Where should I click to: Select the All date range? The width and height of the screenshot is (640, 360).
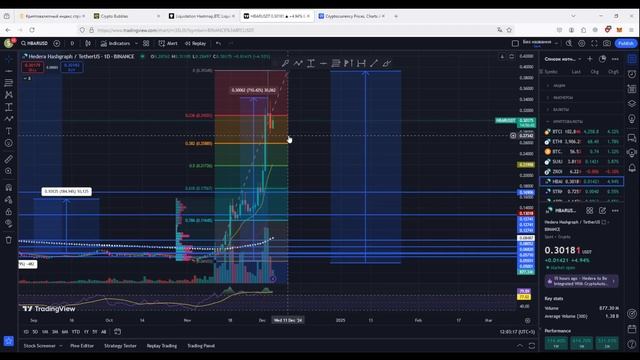(104, 332)
